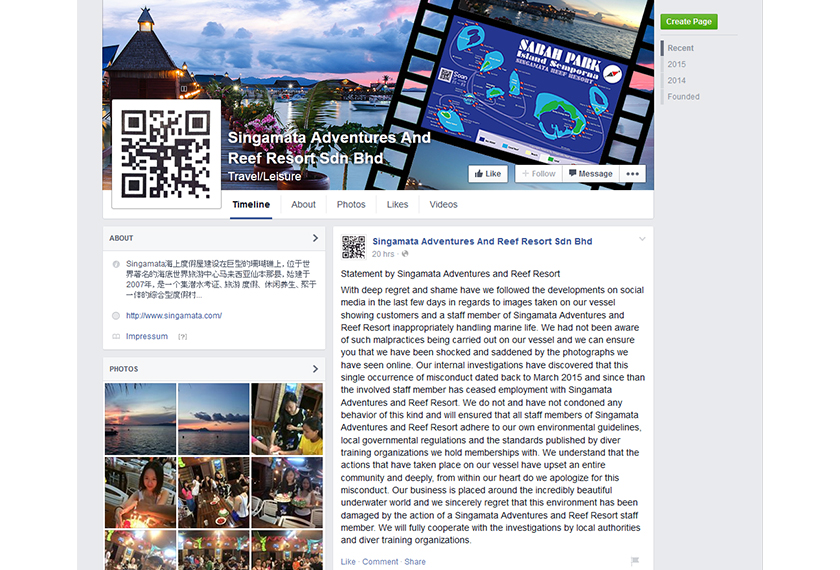
Task: Share the statement post
Action: point(415,561)
